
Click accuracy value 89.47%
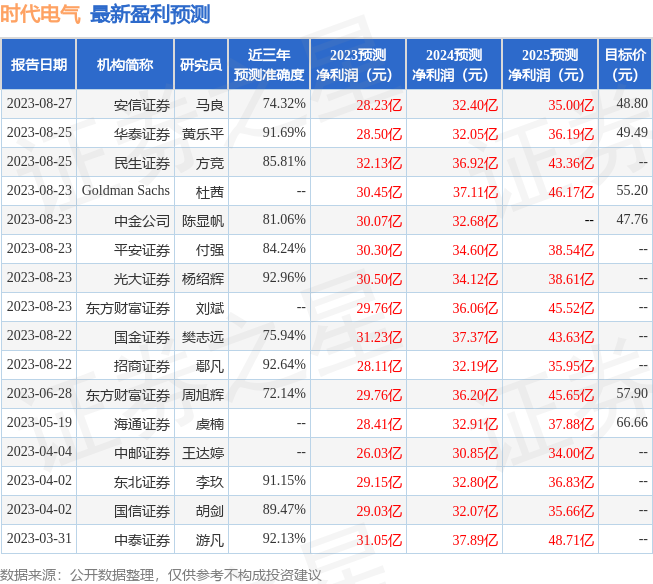point(284,509)
